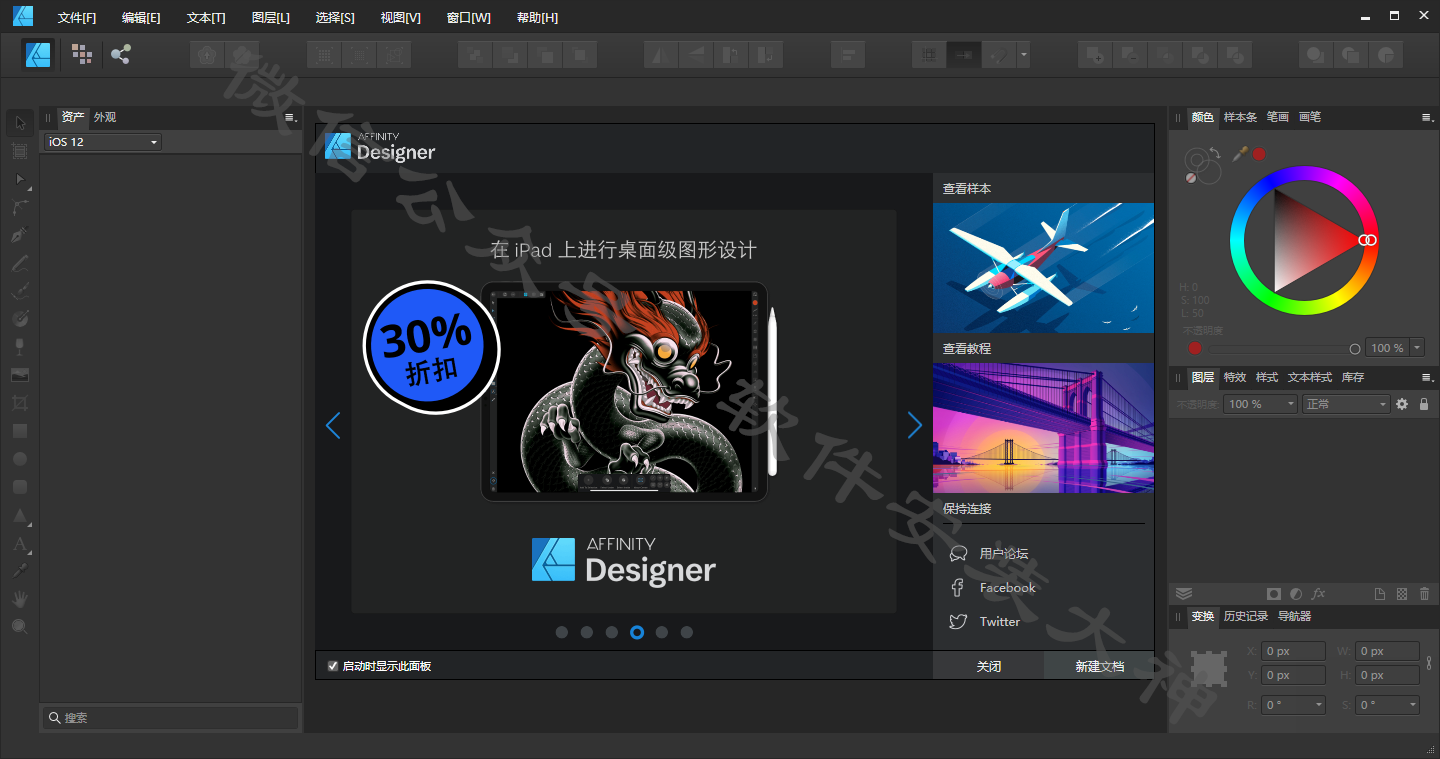The image size is (1440, 759).
Task: Open the Facebook link
Action: click(1007, 587)
